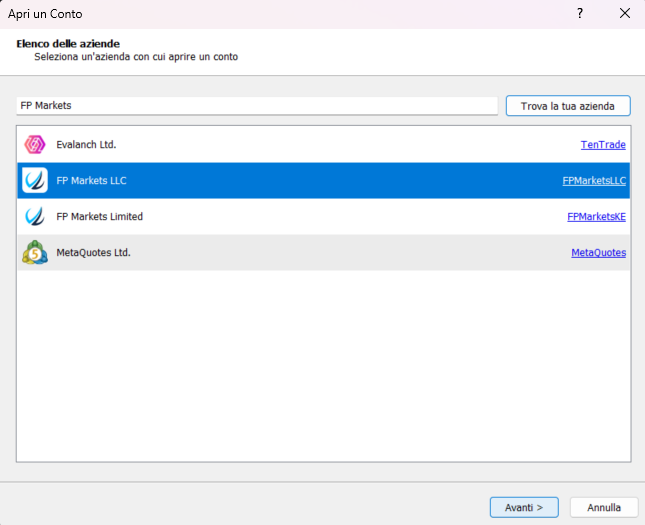645x525 pixels.
Task: Open the help question mark in title bar
Action: point(580,14)
